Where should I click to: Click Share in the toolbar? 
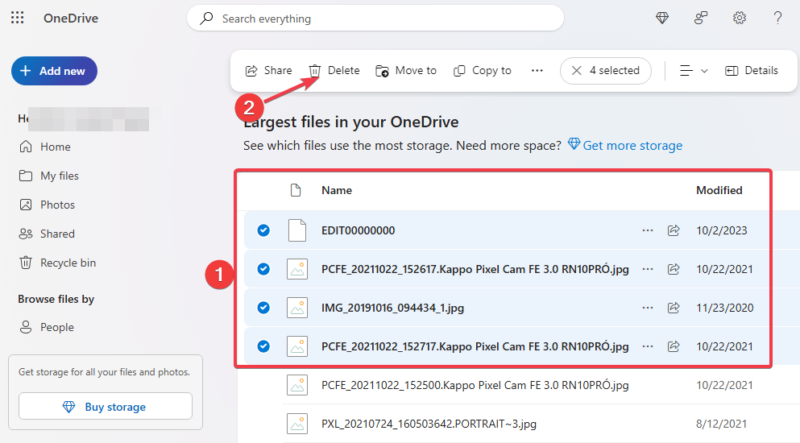pos(269,70)
